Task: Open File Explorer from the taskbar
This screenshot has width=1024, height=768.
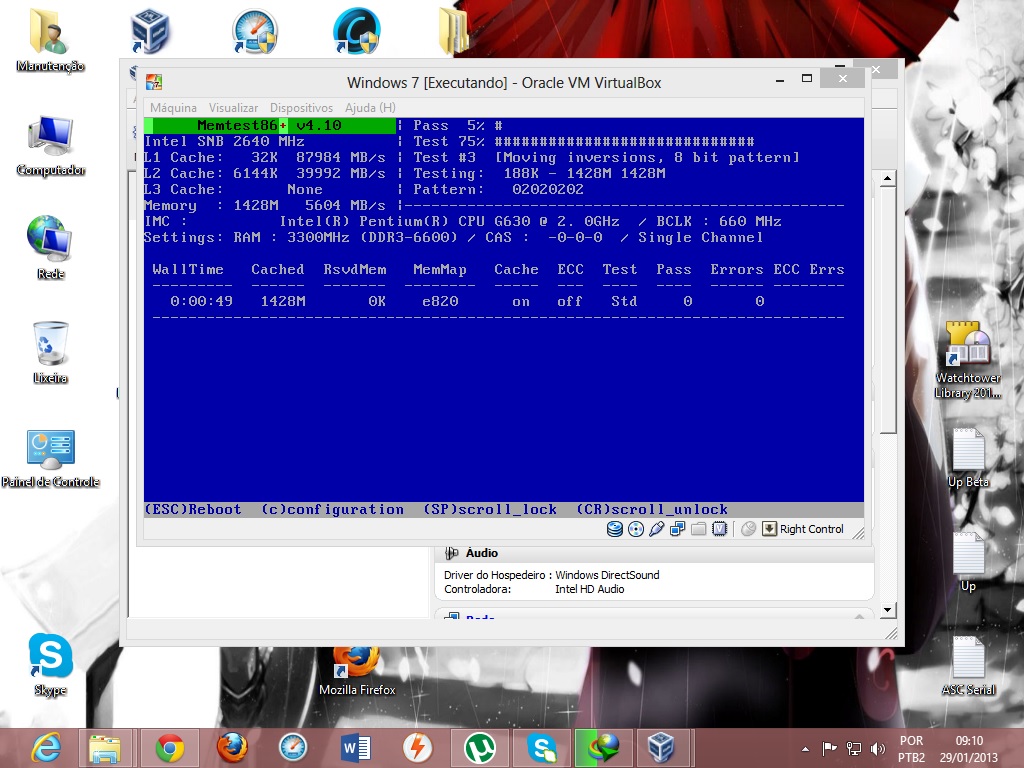Action: (x=104, y=748)
